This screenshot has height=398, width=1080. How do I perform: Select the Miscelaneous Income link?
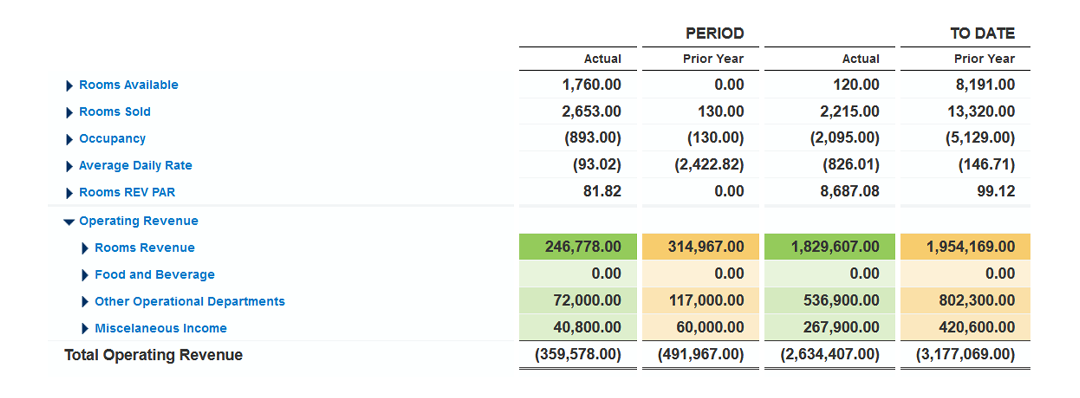161,328
